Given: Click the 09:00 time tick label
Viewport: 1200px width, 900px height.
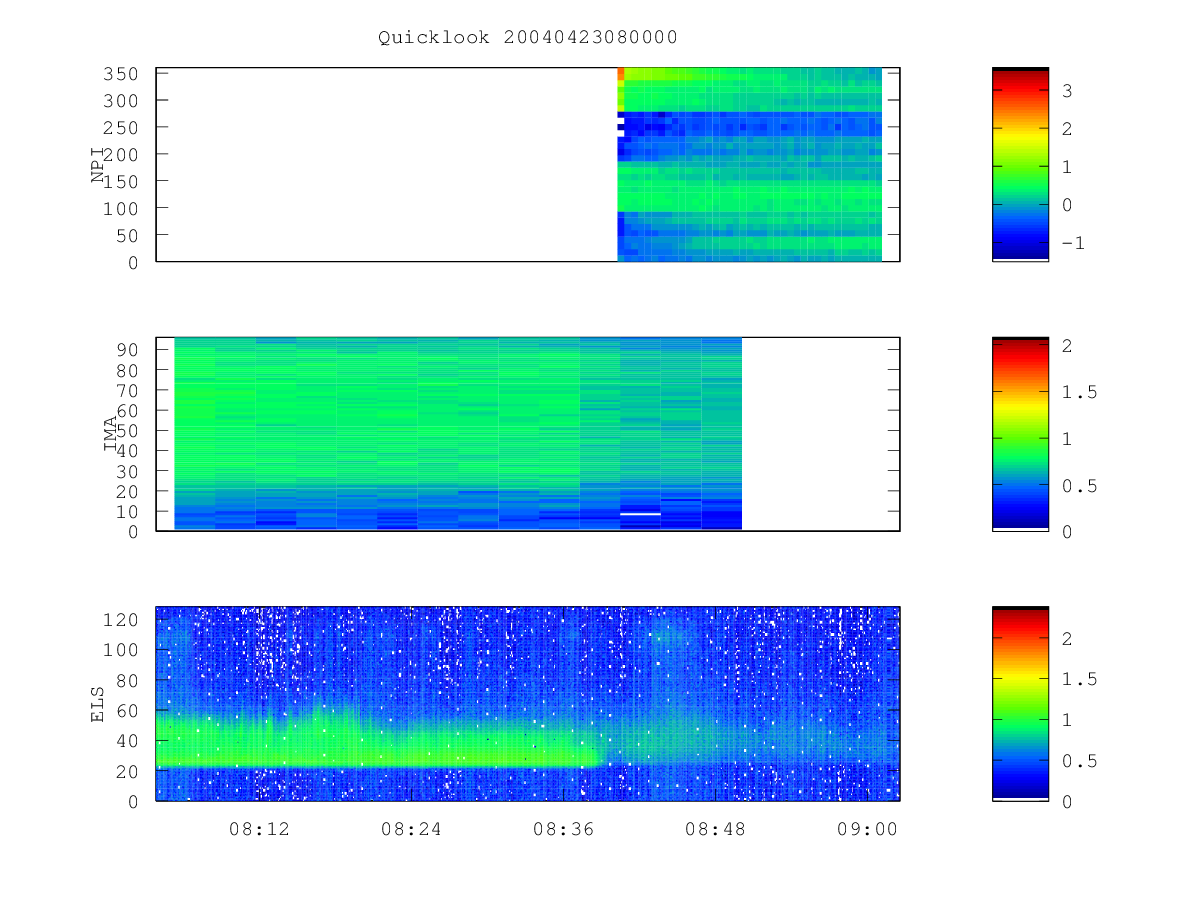Looking at the screenshot, I should (867, 828).
